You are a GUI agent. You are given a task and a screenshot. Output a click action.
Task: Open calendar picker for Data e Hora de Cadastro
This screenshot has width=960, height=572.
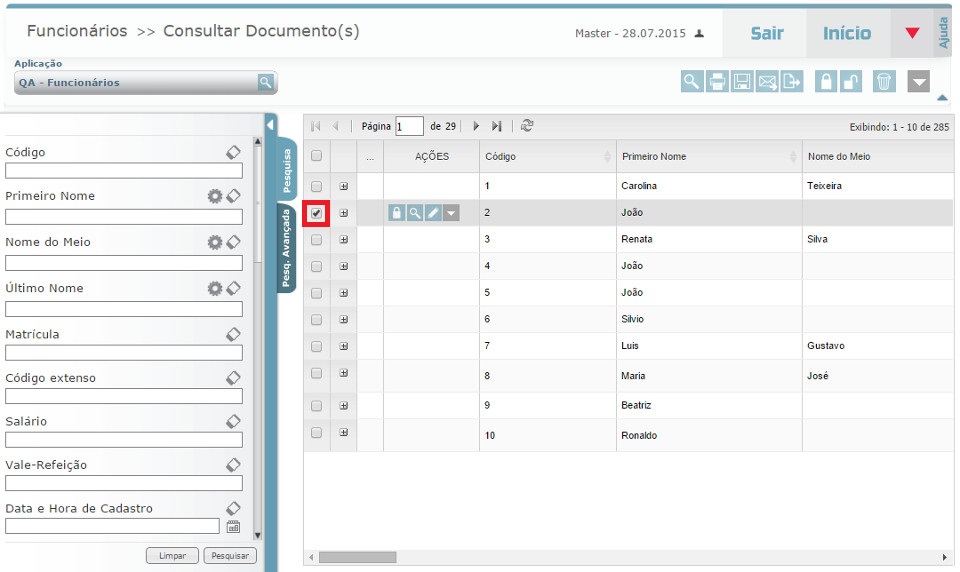coord(233,527)
